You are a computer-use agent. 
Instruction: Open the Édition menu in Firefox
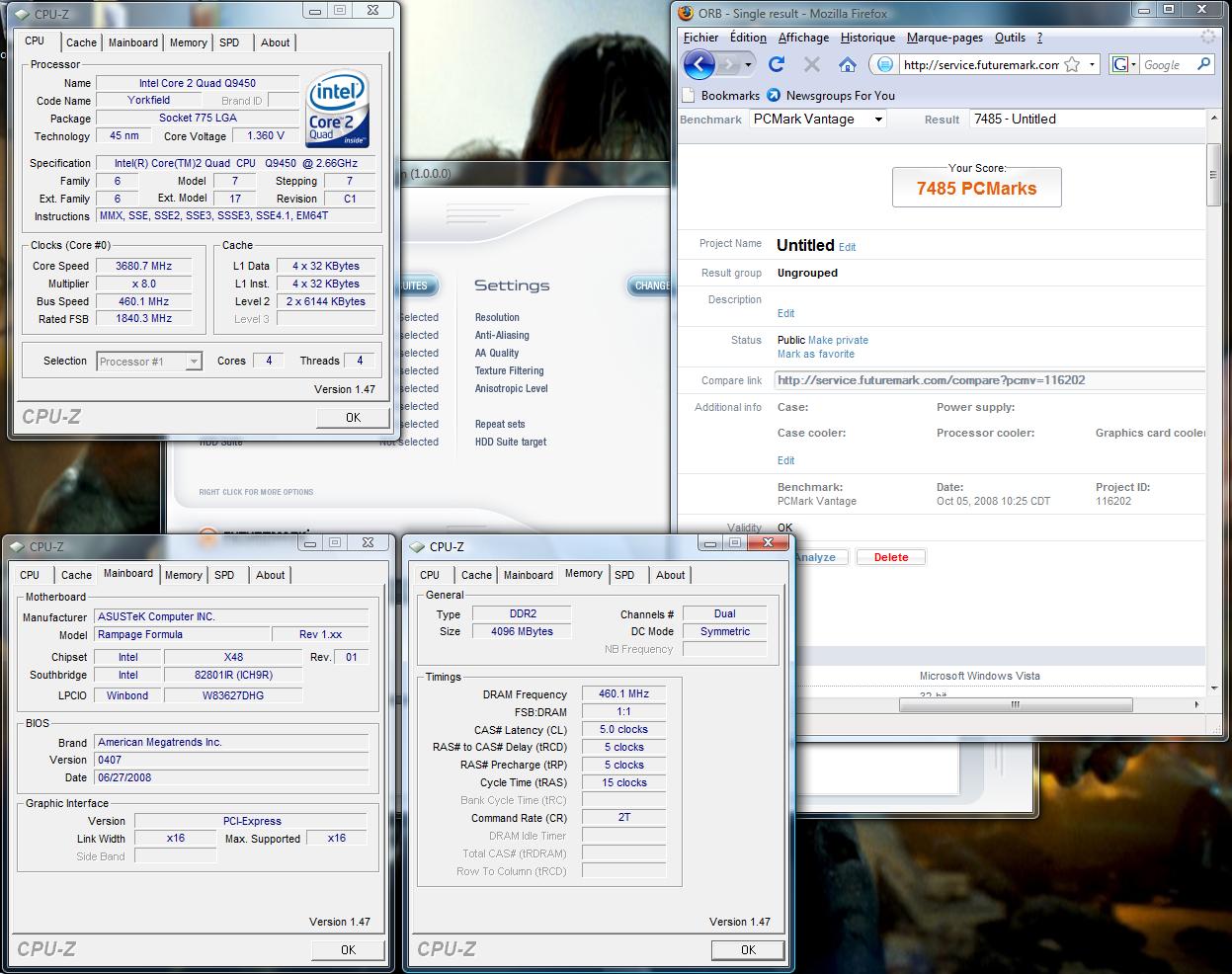click(x=748, y=38)
